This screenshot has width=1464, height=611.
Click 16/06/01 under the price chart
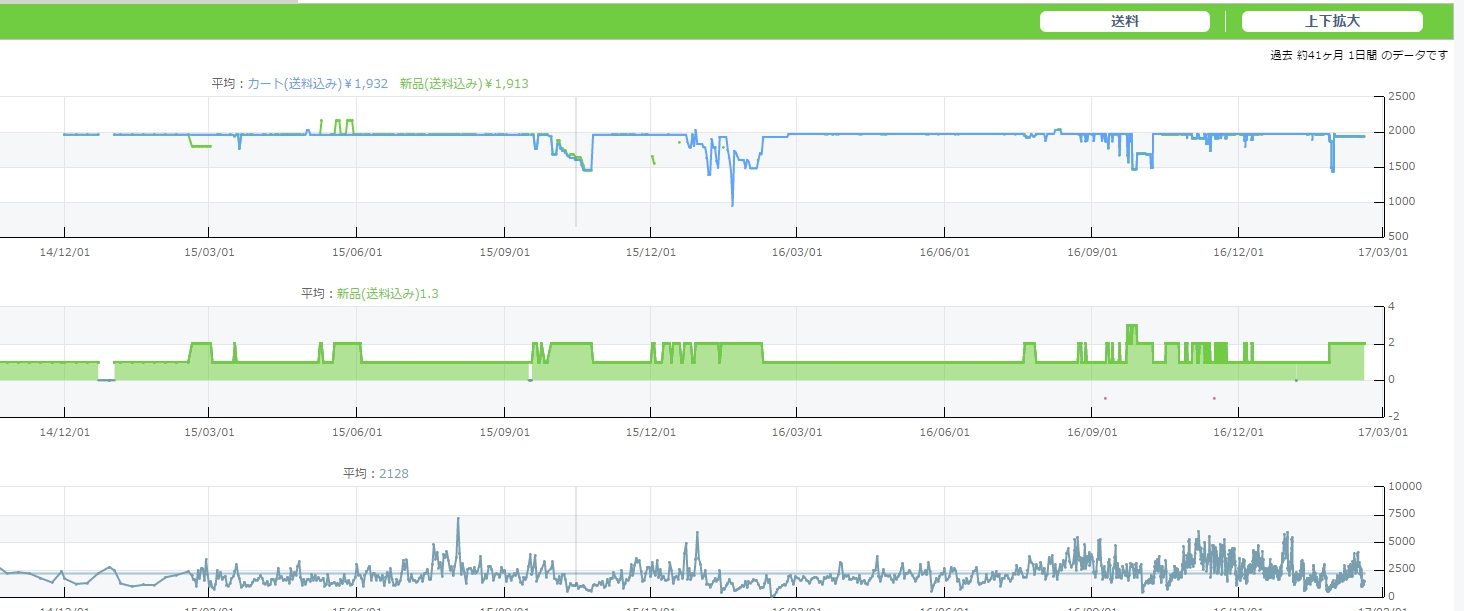click(x=944, y=253)
